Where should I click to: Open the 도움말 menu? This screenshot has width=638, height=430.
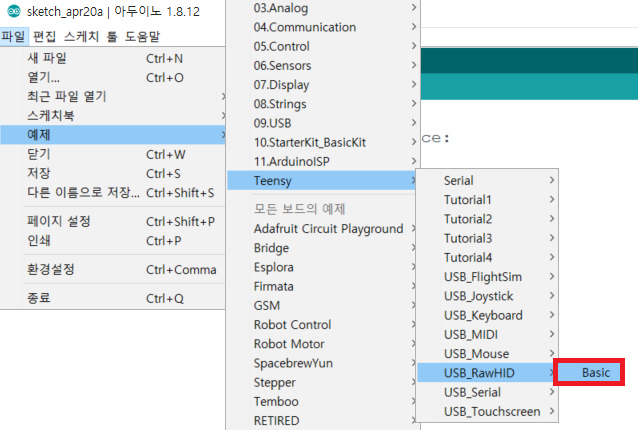(x=142, y=37)
